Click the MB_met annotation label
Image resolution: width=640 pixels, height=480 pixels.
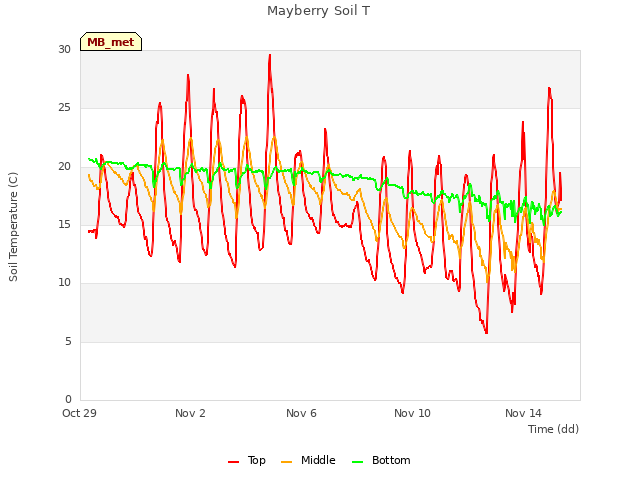pyautogui.click(x=111, y=42)
